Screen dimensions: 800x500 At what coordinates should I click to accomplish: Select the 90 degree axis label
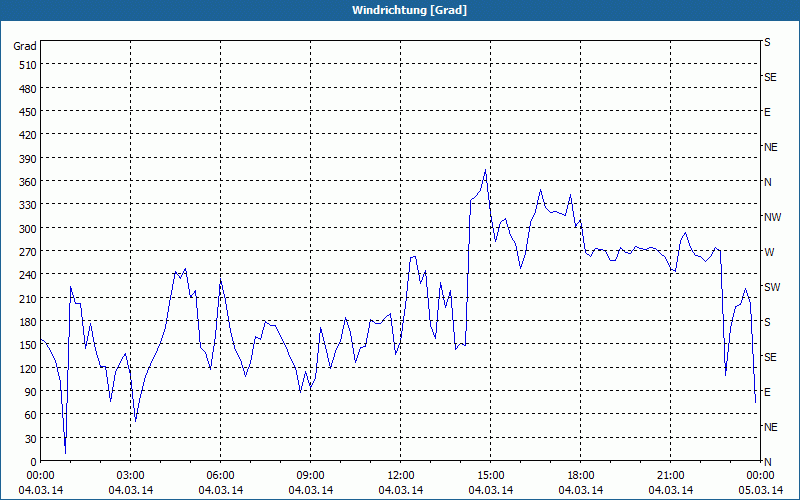(31, 391)
